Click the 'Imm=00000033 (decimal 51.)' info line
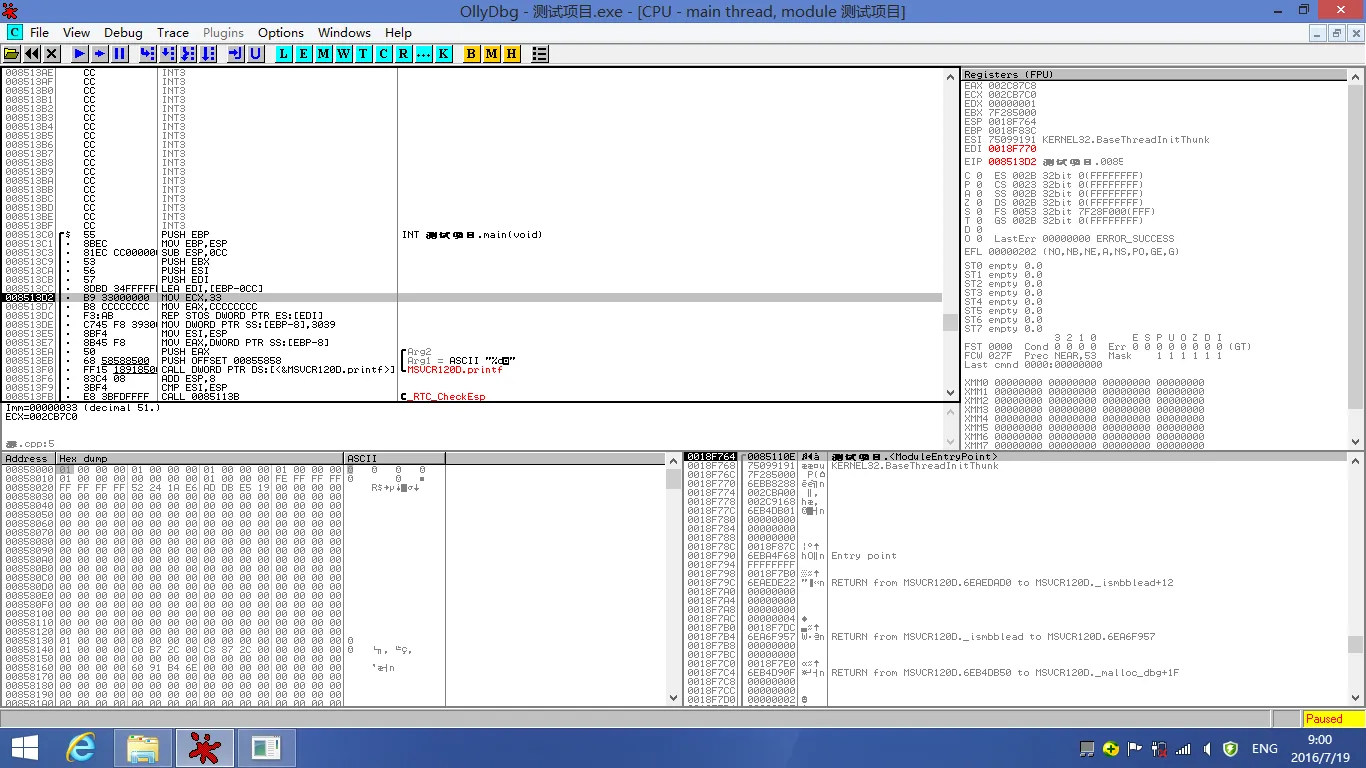This screenshot has height=768, width=1366. click(83, 408)
